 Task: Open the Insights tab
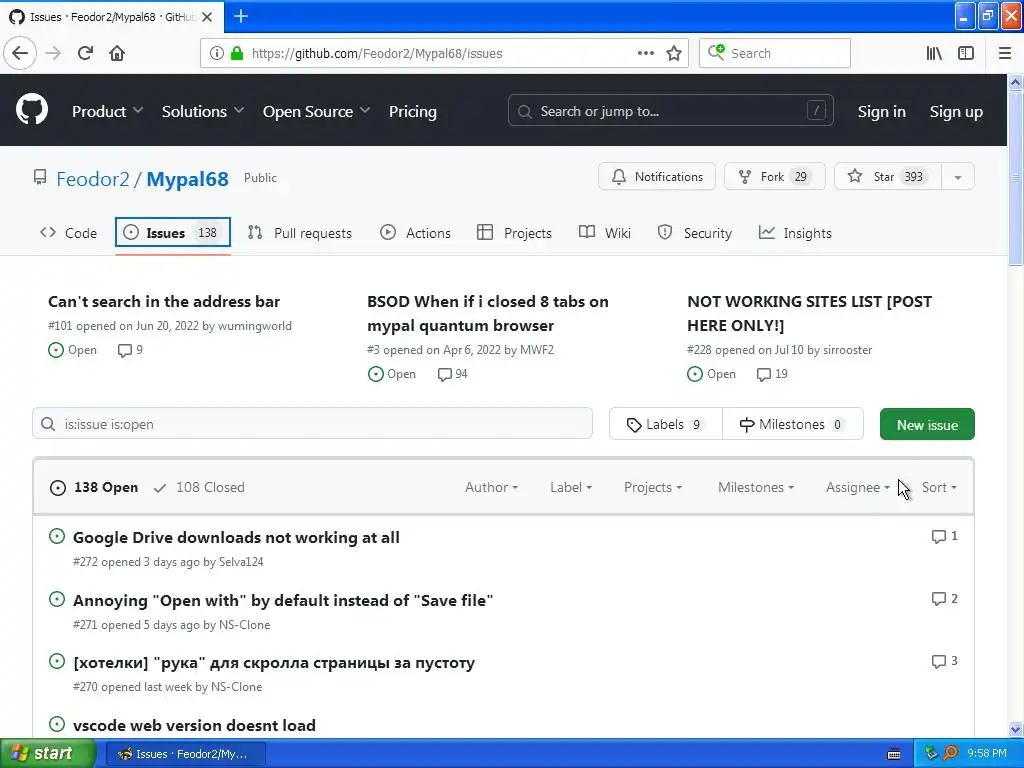pyautogui.click(x=795, y=232)
